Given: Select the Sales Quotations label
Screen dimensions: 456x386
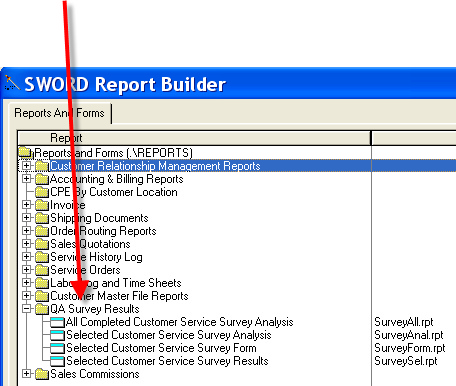Looking at the screenshot, I should click(x=90, y=244).
